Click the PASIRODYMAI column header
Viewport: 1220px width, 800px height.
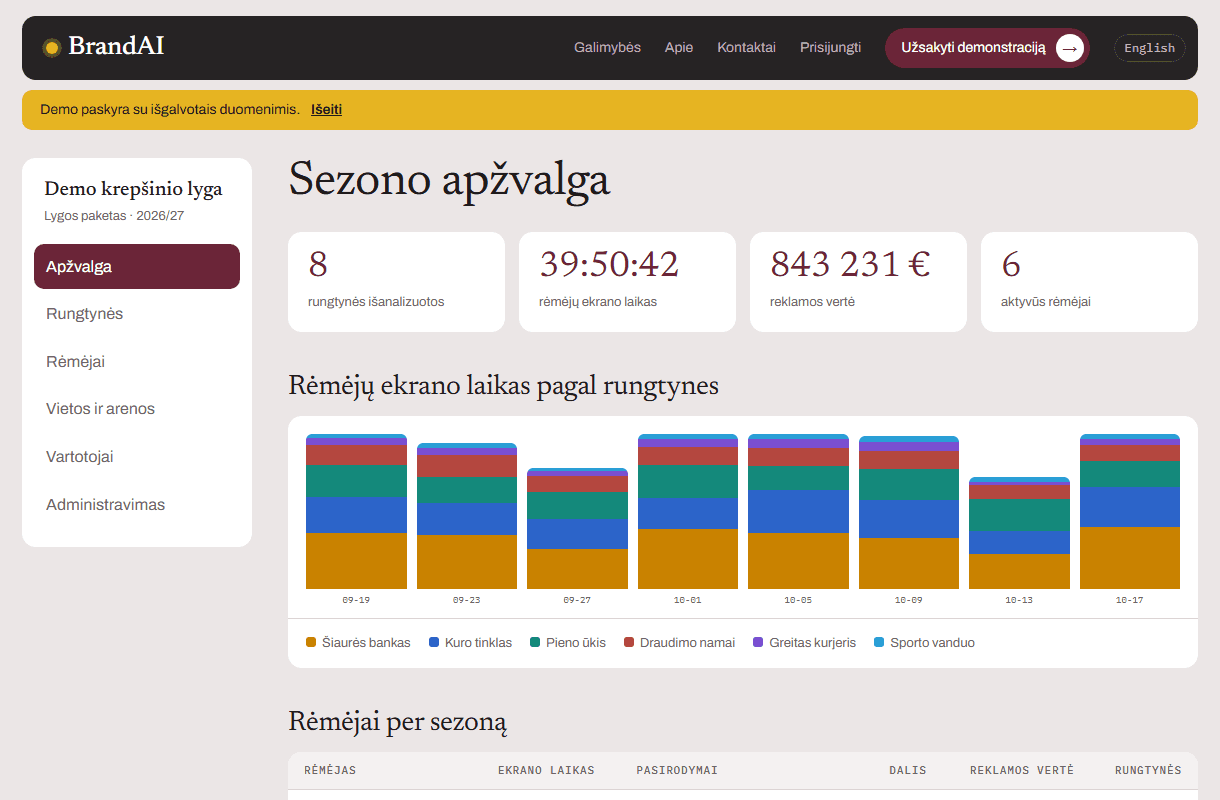pos(677,771)
